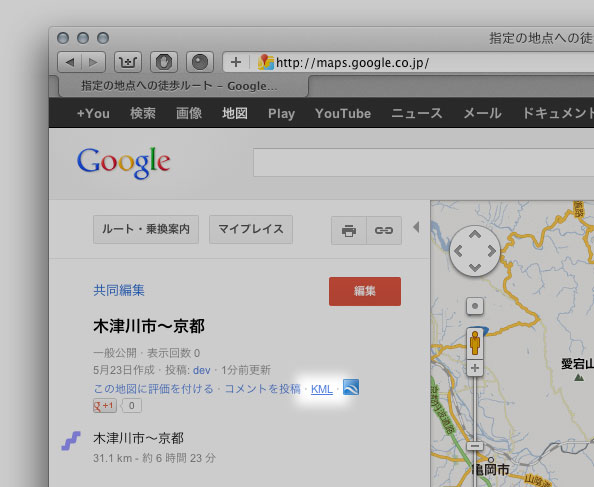Click the Street View pegman icon
This screenshot has width=594, height=487.
pyautogui.click(x=475, y=343)
